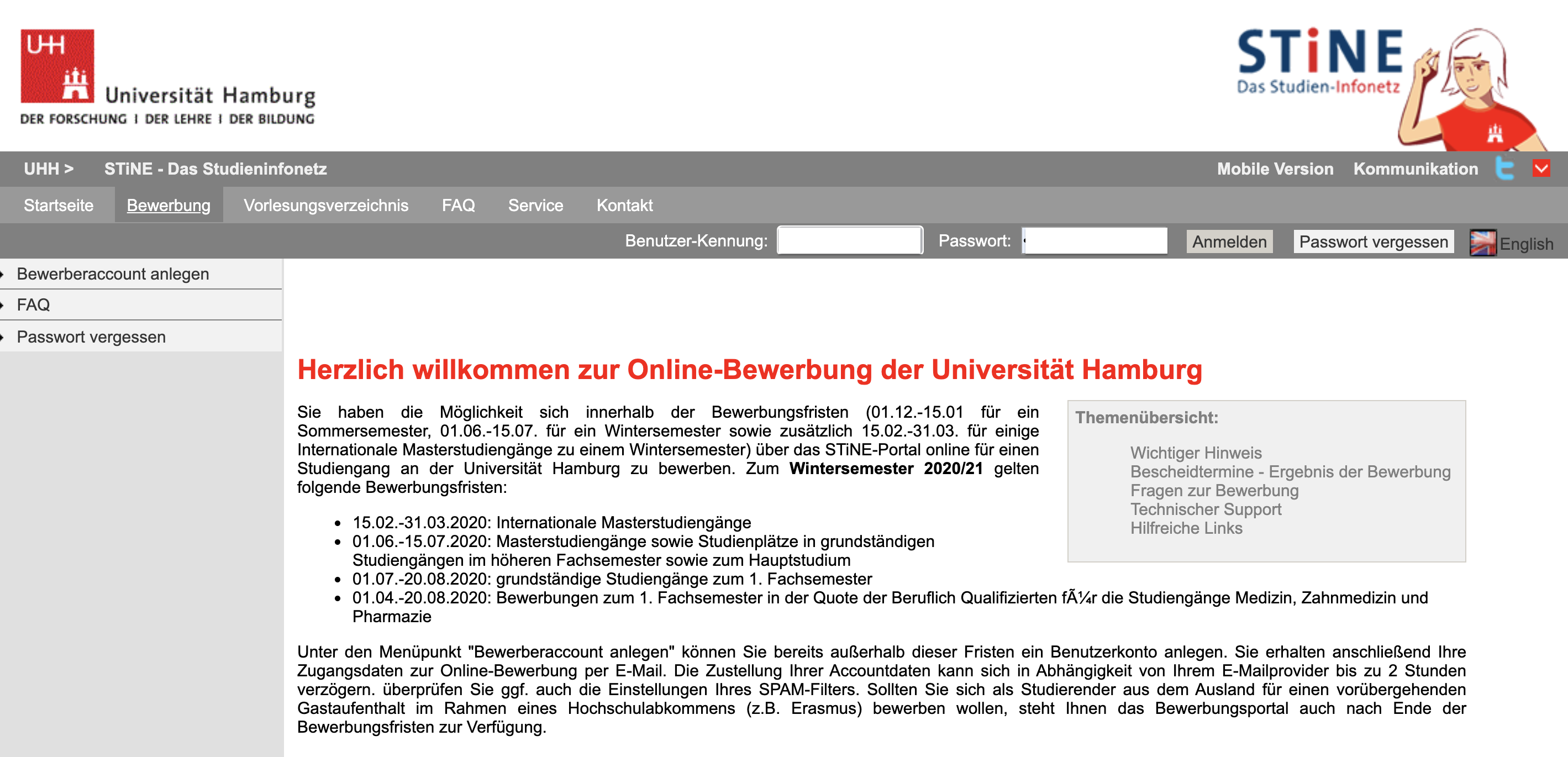Image resolution: width=1568 pixels, height=757 pixels.
Task: Go to Startseite tab
Action: coord(59,205)
